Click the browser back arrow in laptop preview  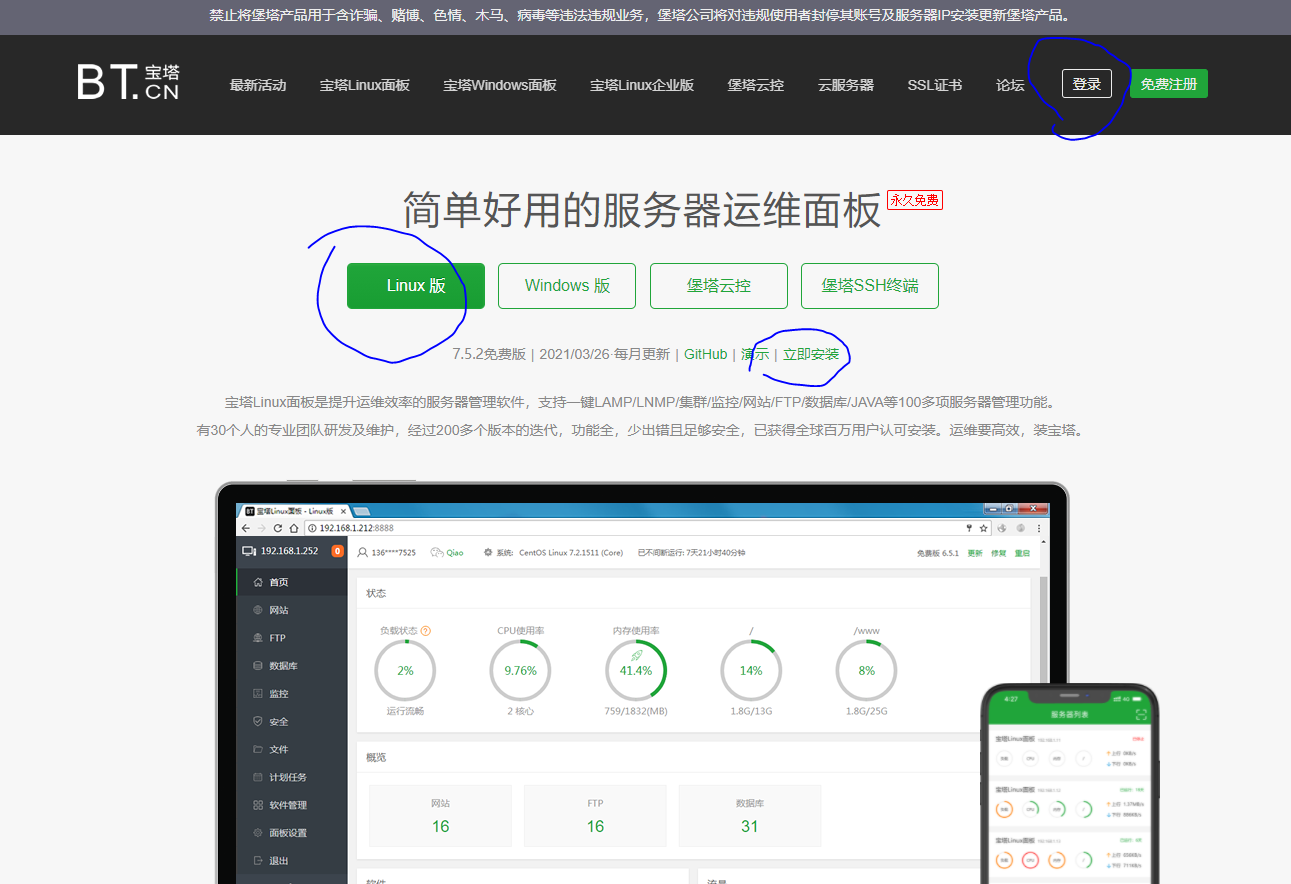246,527
